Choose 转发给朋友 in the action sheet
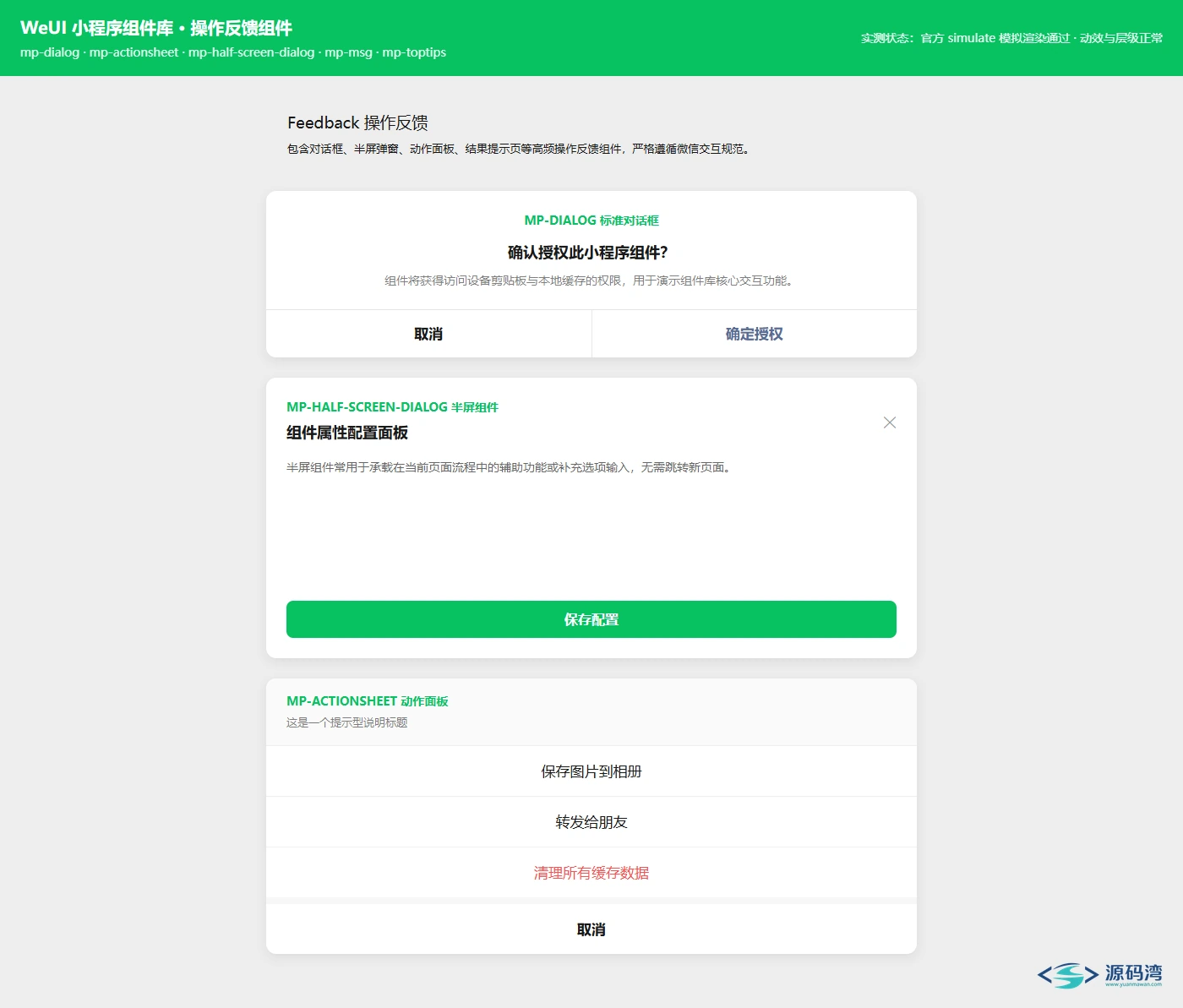 591,822
